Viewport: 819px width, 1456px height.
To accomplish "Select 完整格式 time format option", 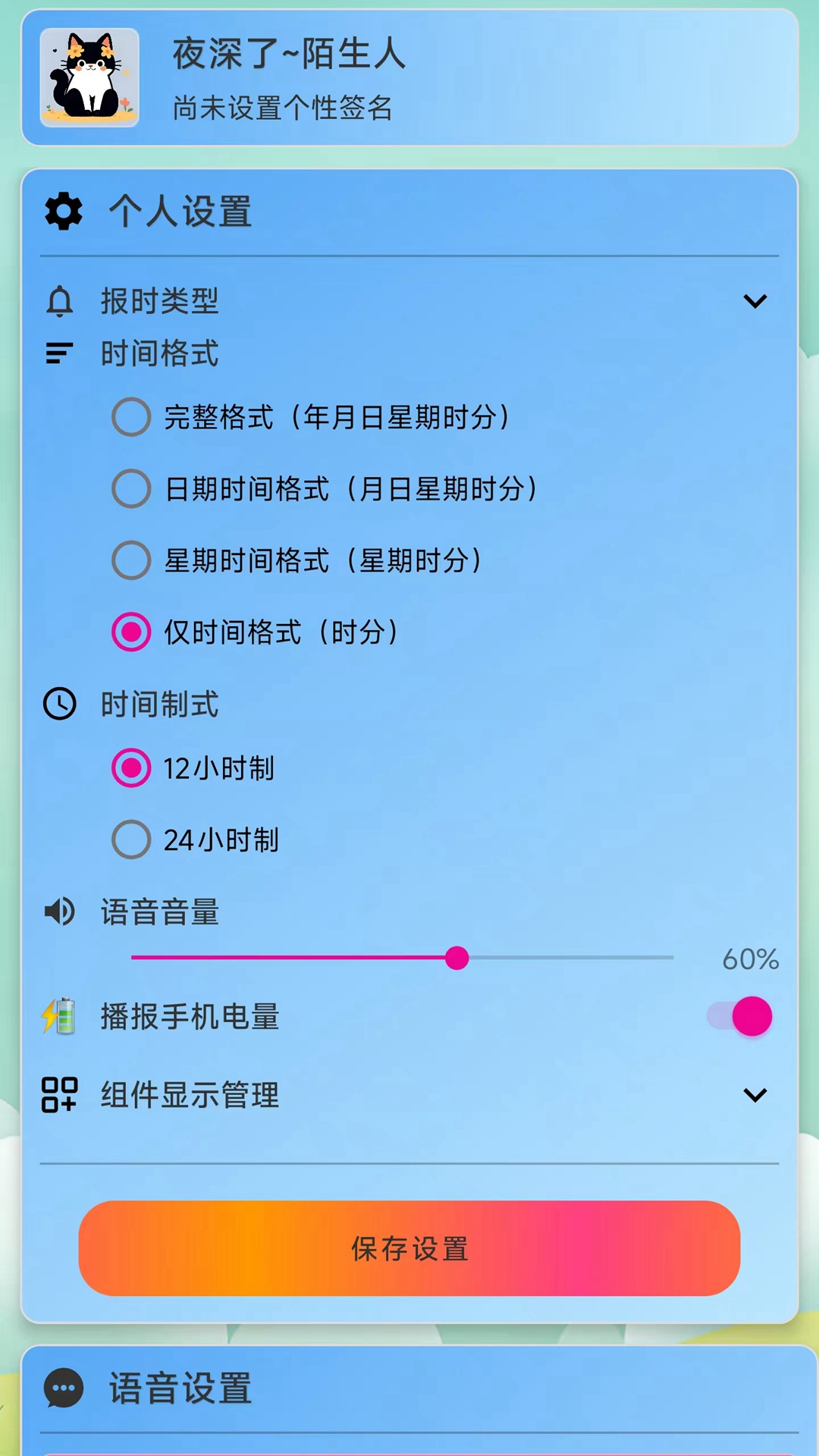I will click(130, 418).
